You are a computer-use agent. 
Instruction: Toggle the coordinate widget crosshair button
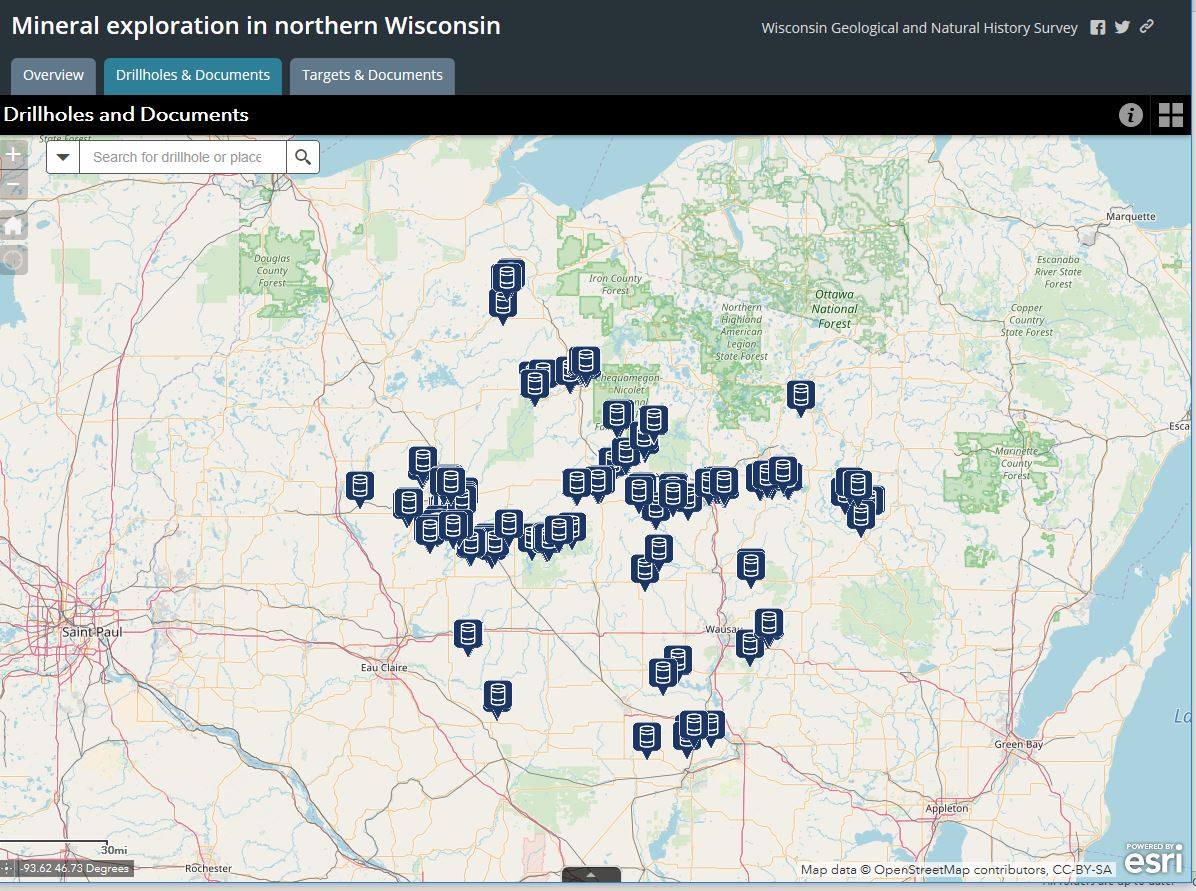point(7,868)
